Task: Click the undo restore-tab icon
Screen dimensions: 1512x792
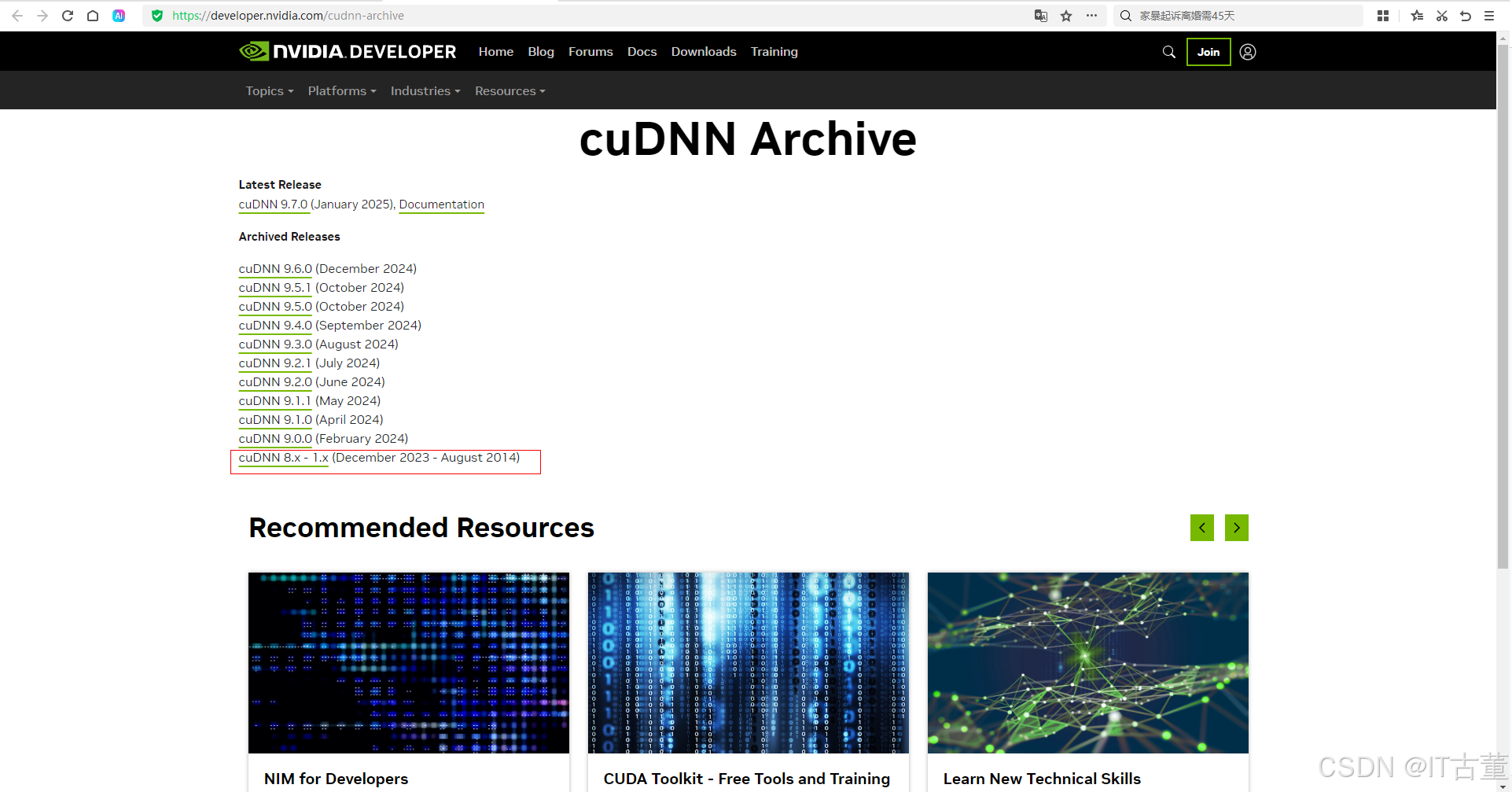Action: [x=1466, y=16]
